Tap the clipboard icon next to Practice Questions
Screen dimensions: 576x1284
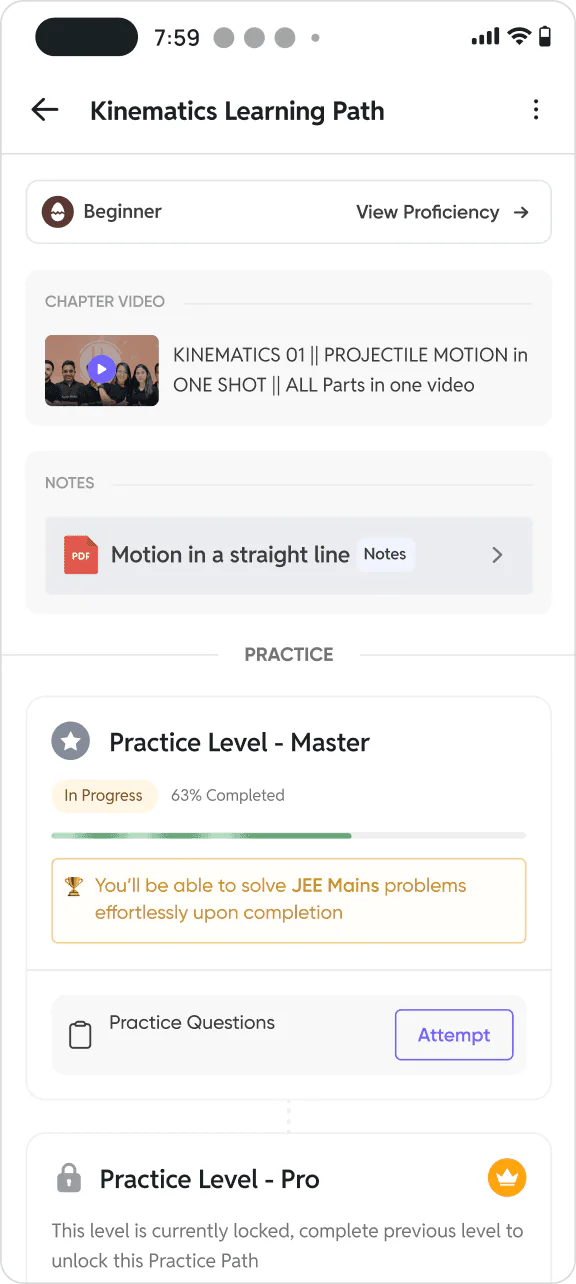pyautogui.click(x=80, y=1034)
